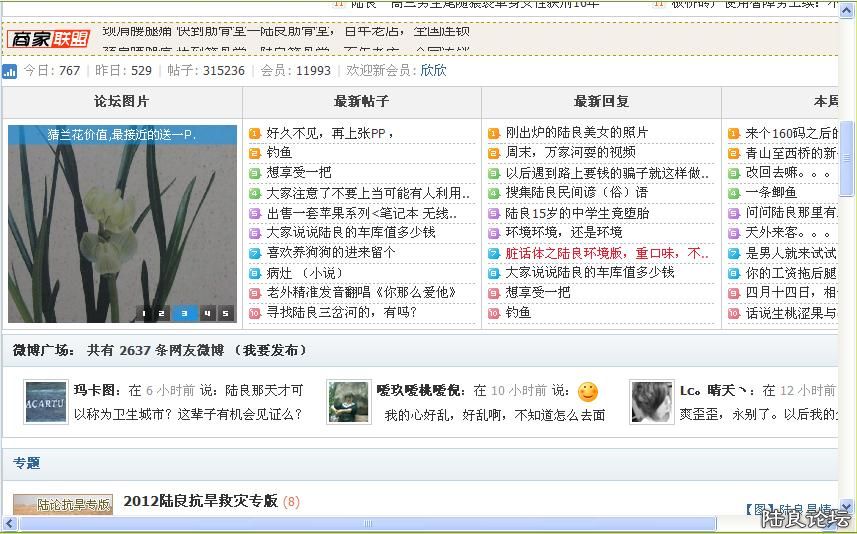
Task: Open the 我要发布 microblog link
Action: click(x=270, y=351)
